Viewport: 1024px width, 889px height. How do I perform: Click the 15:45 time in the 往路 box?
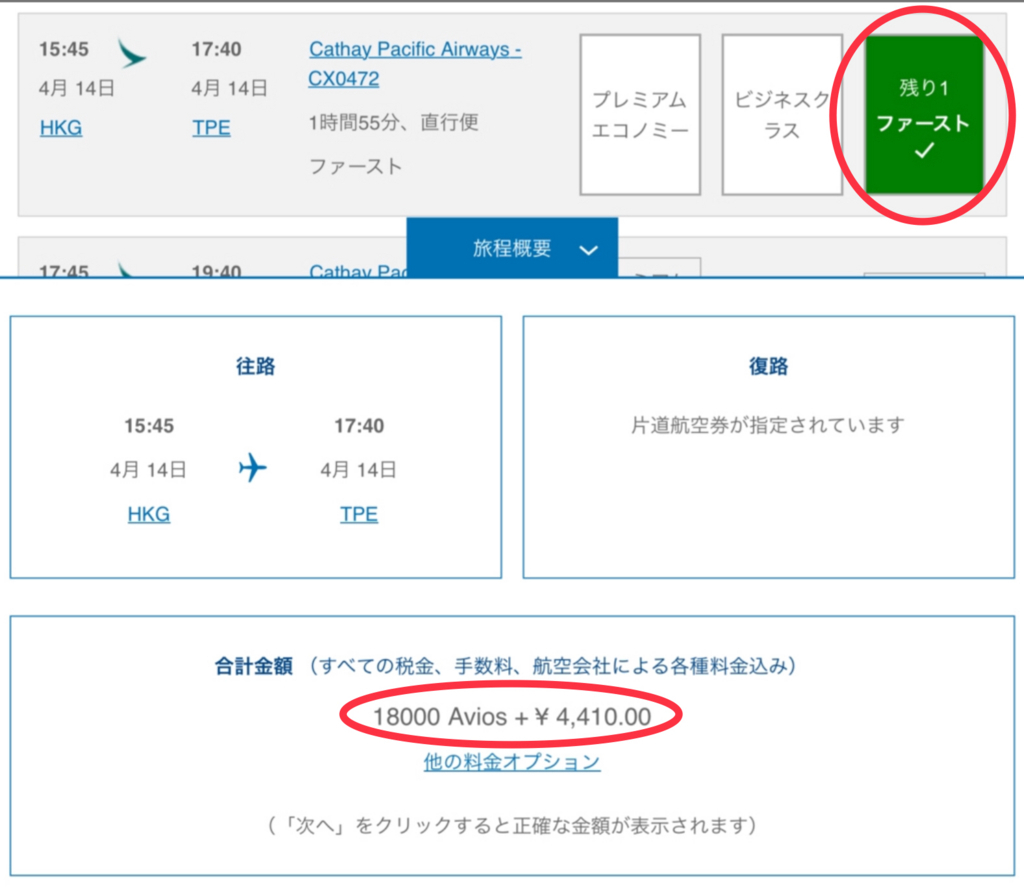tap(149, 426)
